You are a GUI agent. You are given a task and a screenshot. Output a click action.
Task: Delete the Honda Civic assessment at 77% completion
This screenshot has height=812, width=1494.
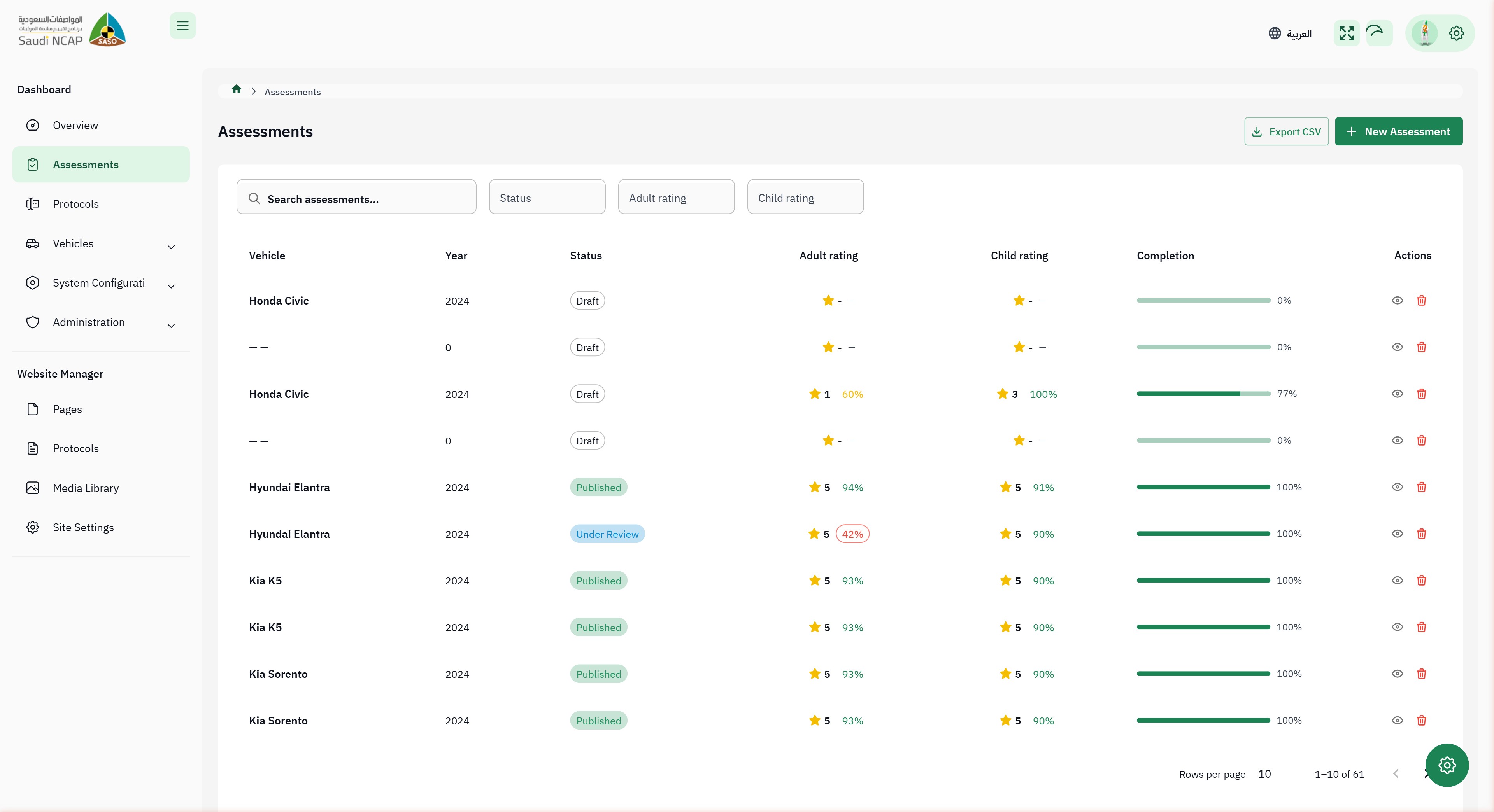1422,394
